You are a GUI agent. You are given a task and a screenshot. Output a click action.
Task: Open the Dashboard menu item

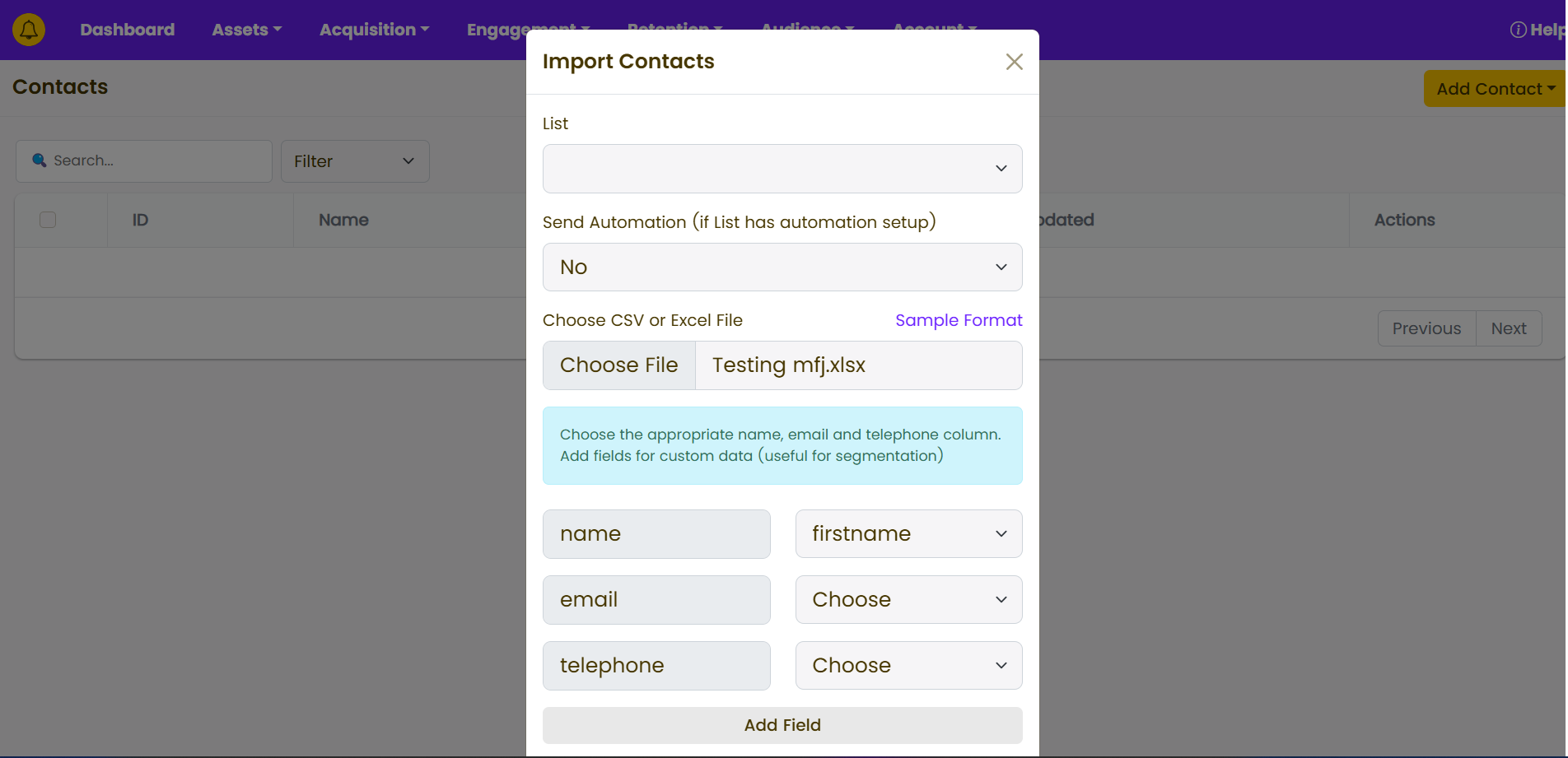click(x=127, y=30)
